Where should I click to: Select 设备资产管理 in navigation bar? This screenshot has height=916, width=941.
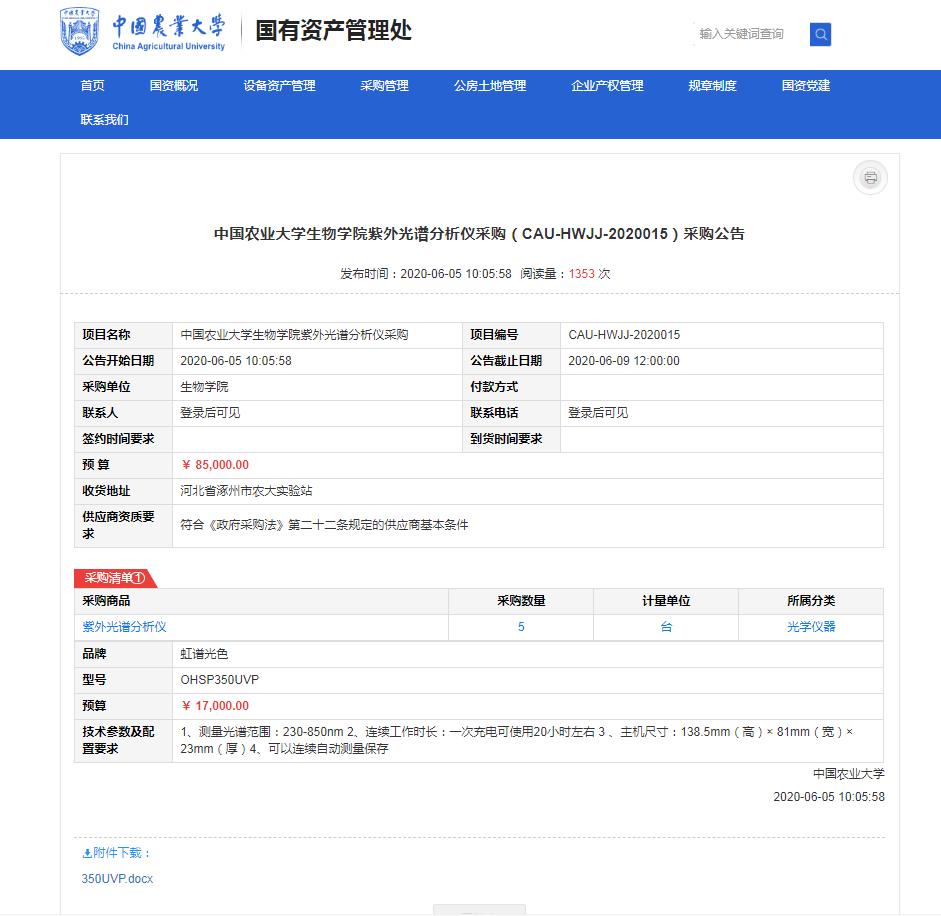click(279, 86)
